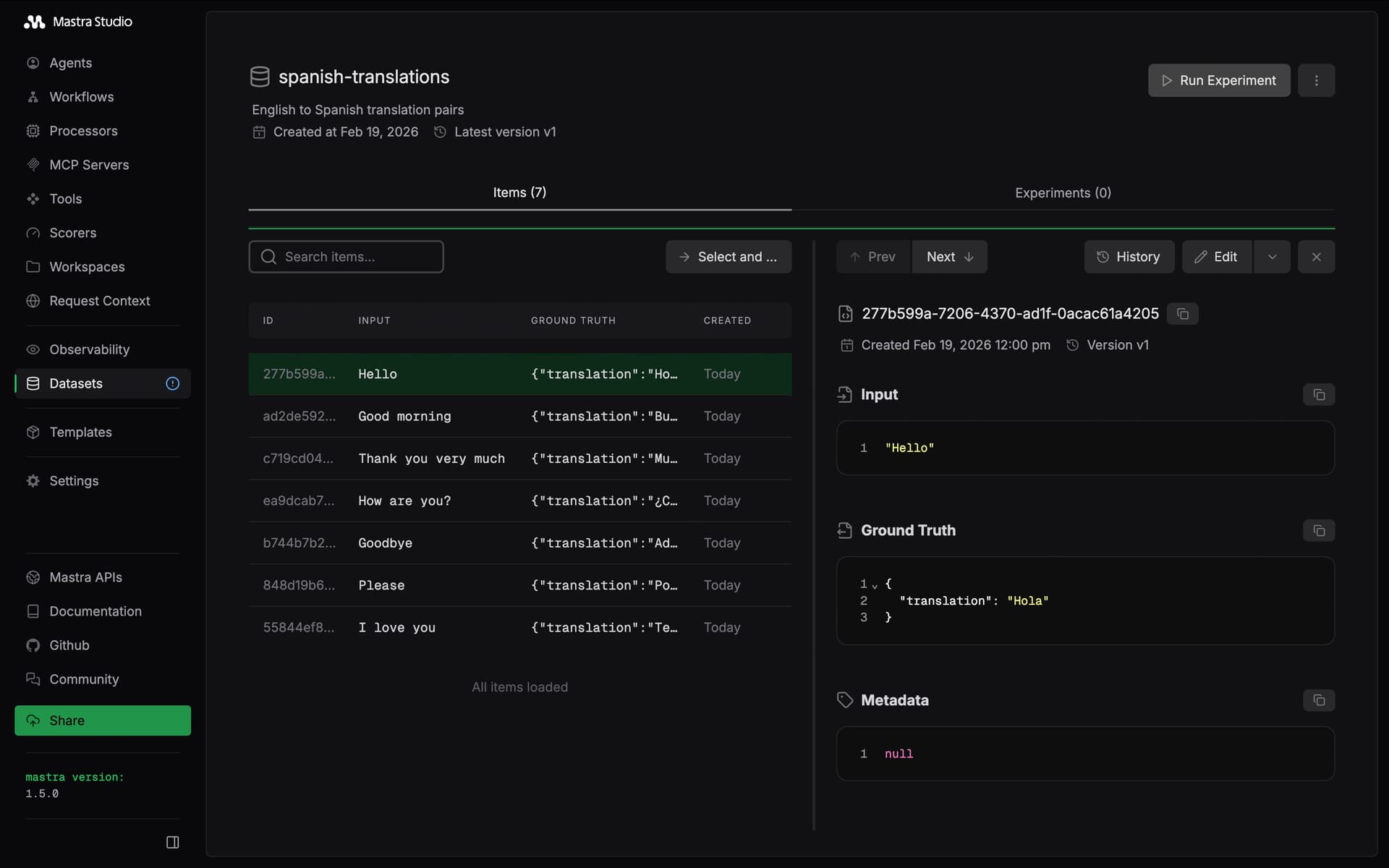Open the Agents section
The height and width of the screenshot is (868, 1389).
(69, 63)
